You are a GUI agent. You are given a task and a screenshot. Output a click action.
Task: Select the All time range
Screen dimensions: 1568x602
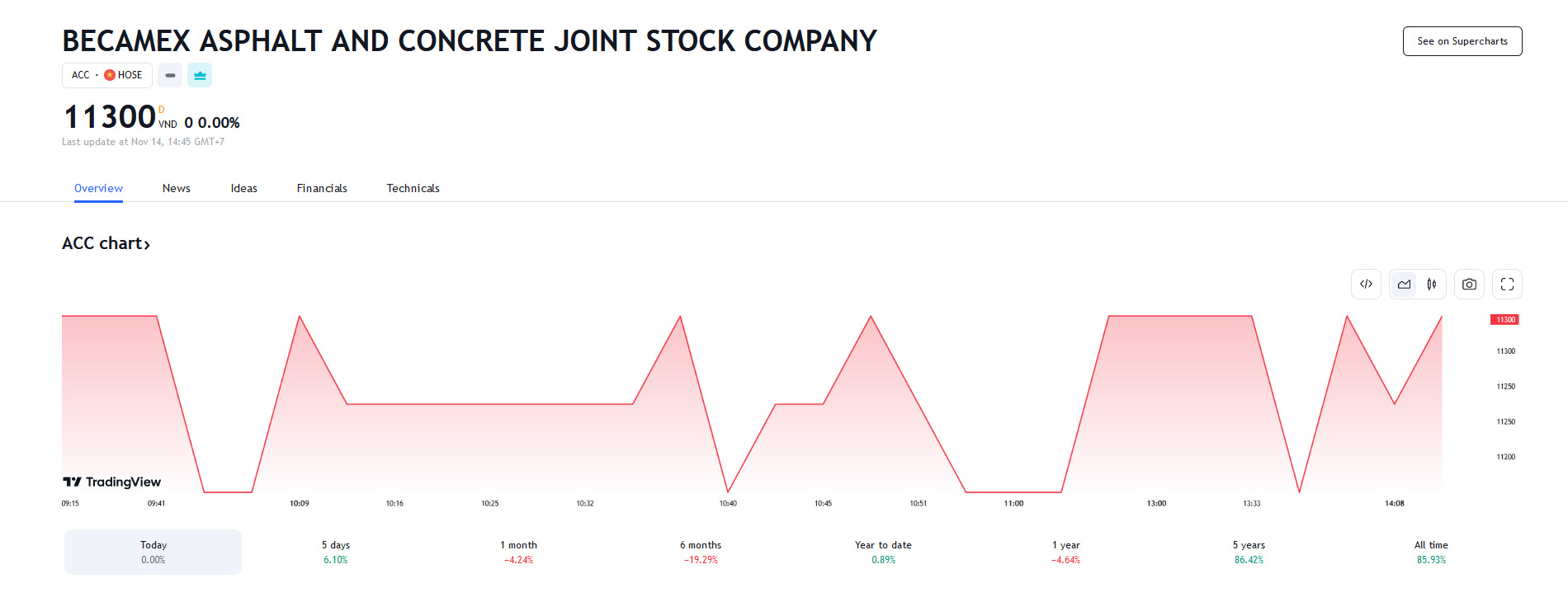(1431, 552)
